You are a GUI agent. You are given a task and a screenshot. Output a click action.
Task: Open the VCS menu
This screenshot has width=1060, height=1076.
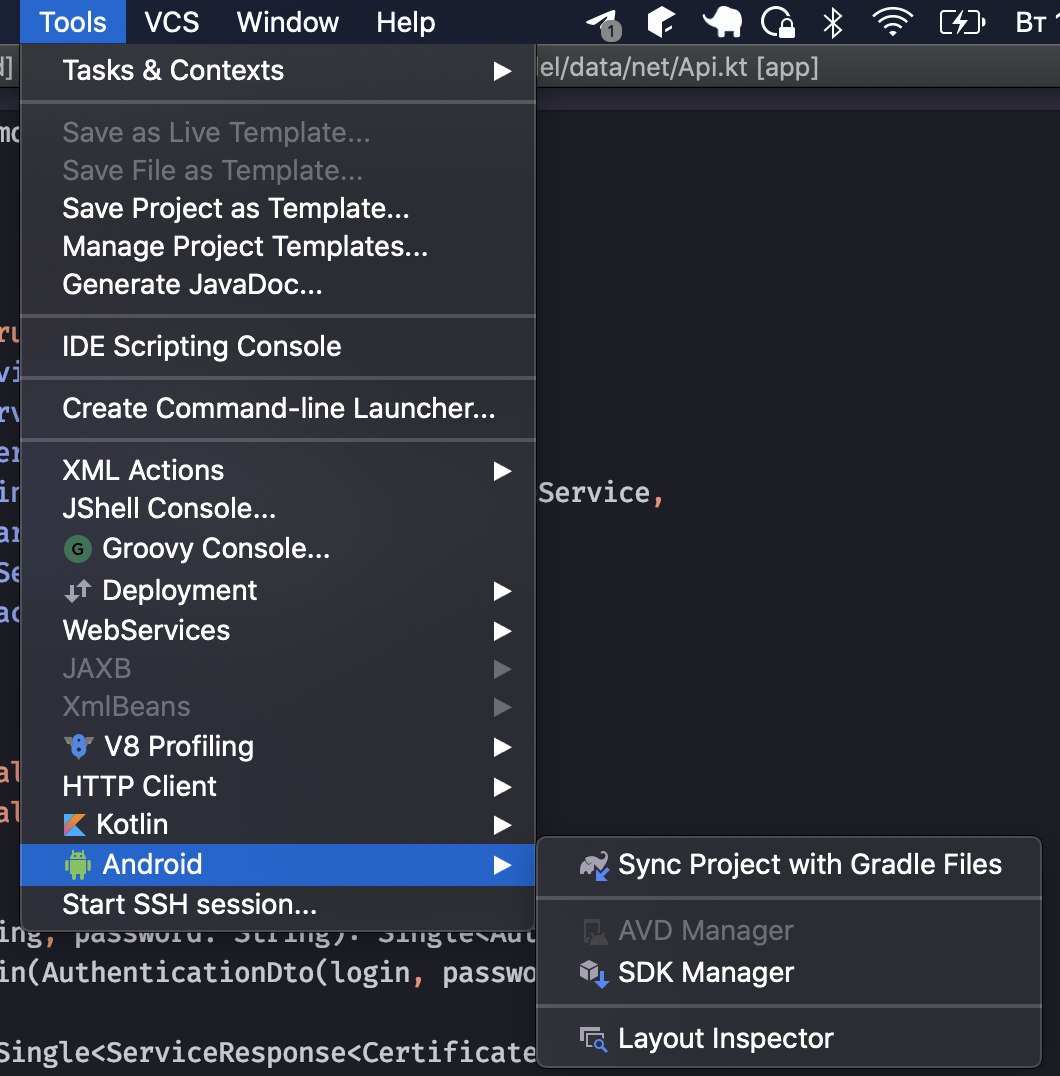(172, 22)
